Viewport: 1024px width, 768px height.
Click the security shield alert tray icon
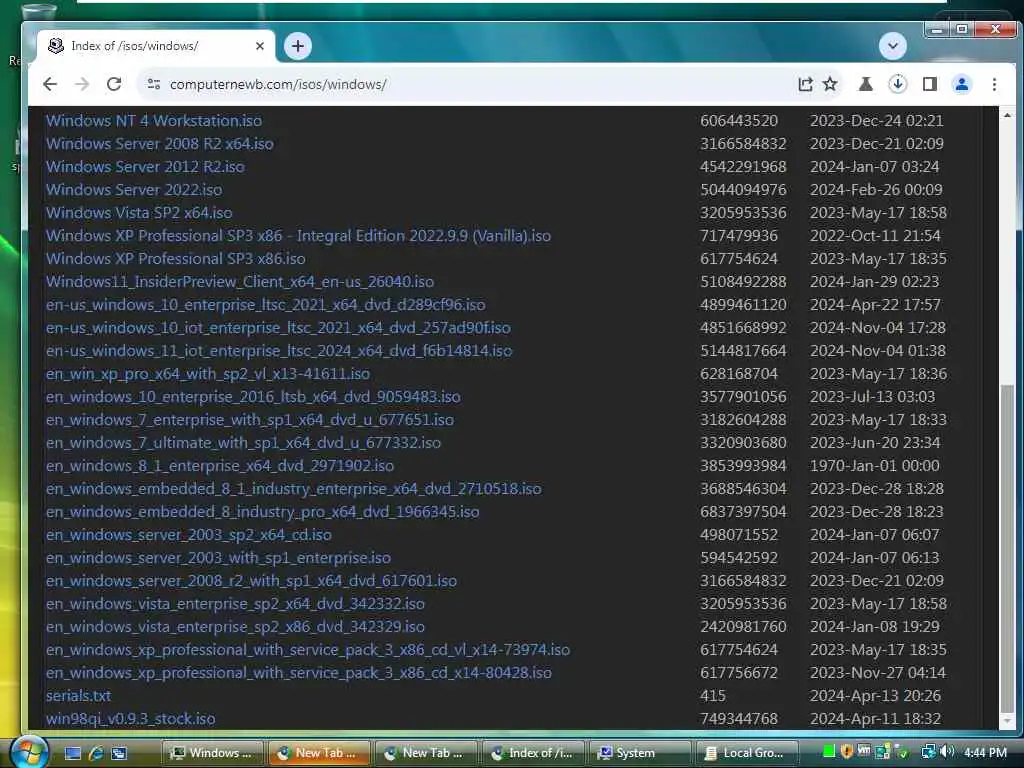(x=847, y=752)
